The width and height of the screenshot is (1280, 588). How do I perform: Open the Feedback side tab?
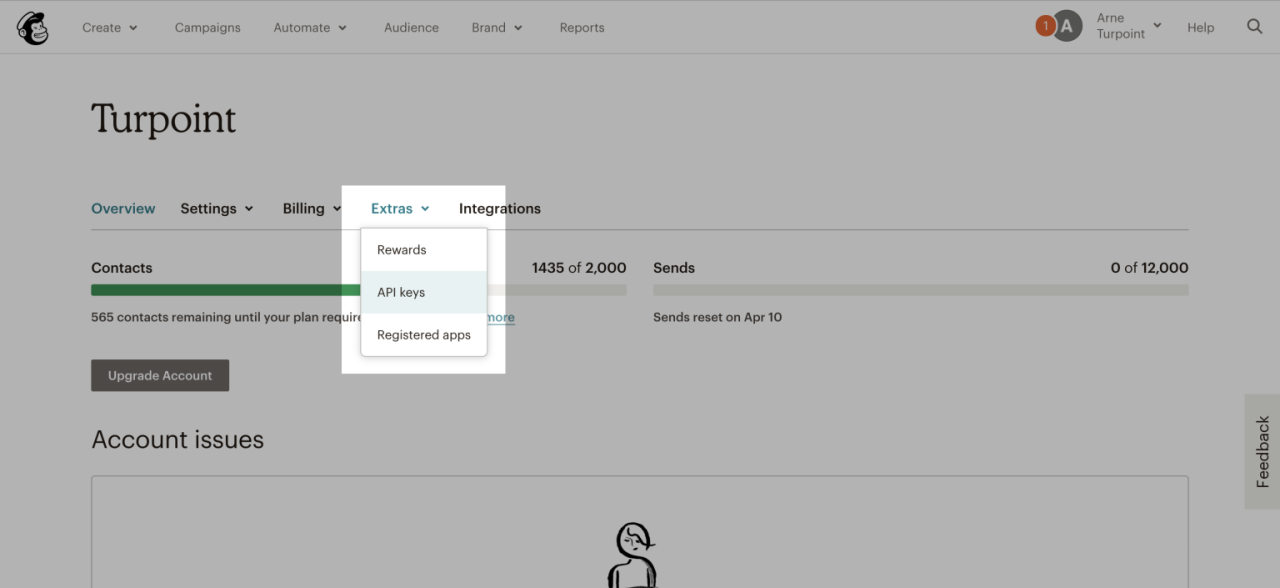coord(1262,452)
